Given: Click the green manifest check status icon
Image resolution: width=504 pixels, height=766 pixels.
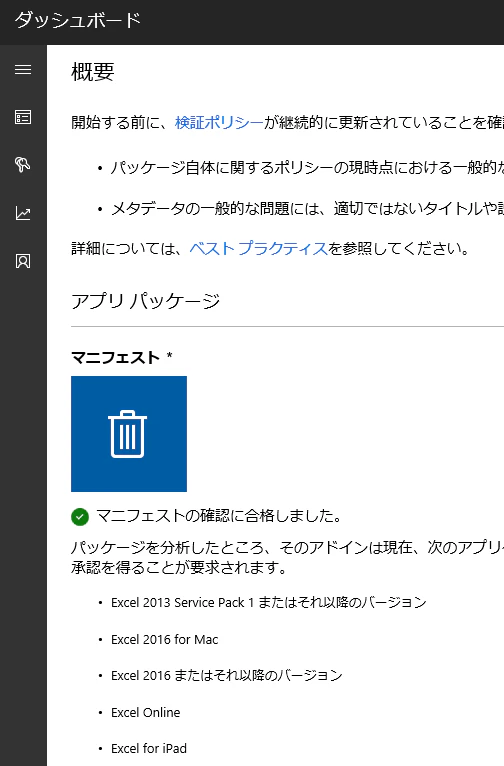Looking at the screenshot, I should tap(80, 516).
